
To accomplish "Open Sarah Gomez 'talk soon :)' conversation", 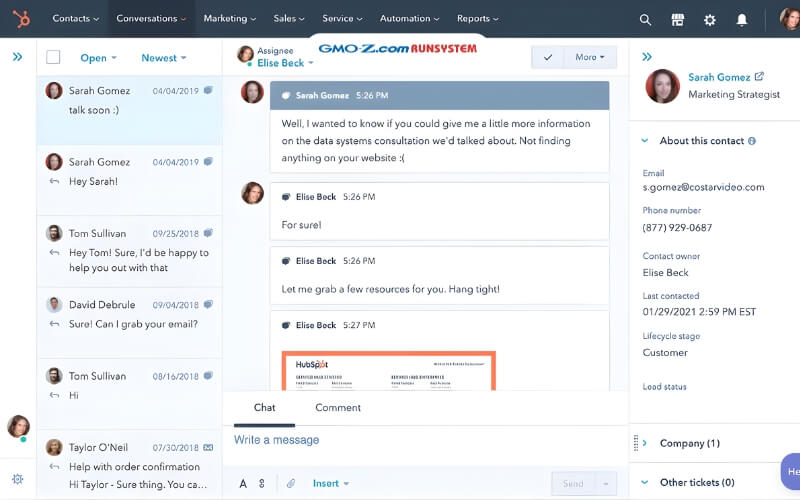I will pos(130,110).
